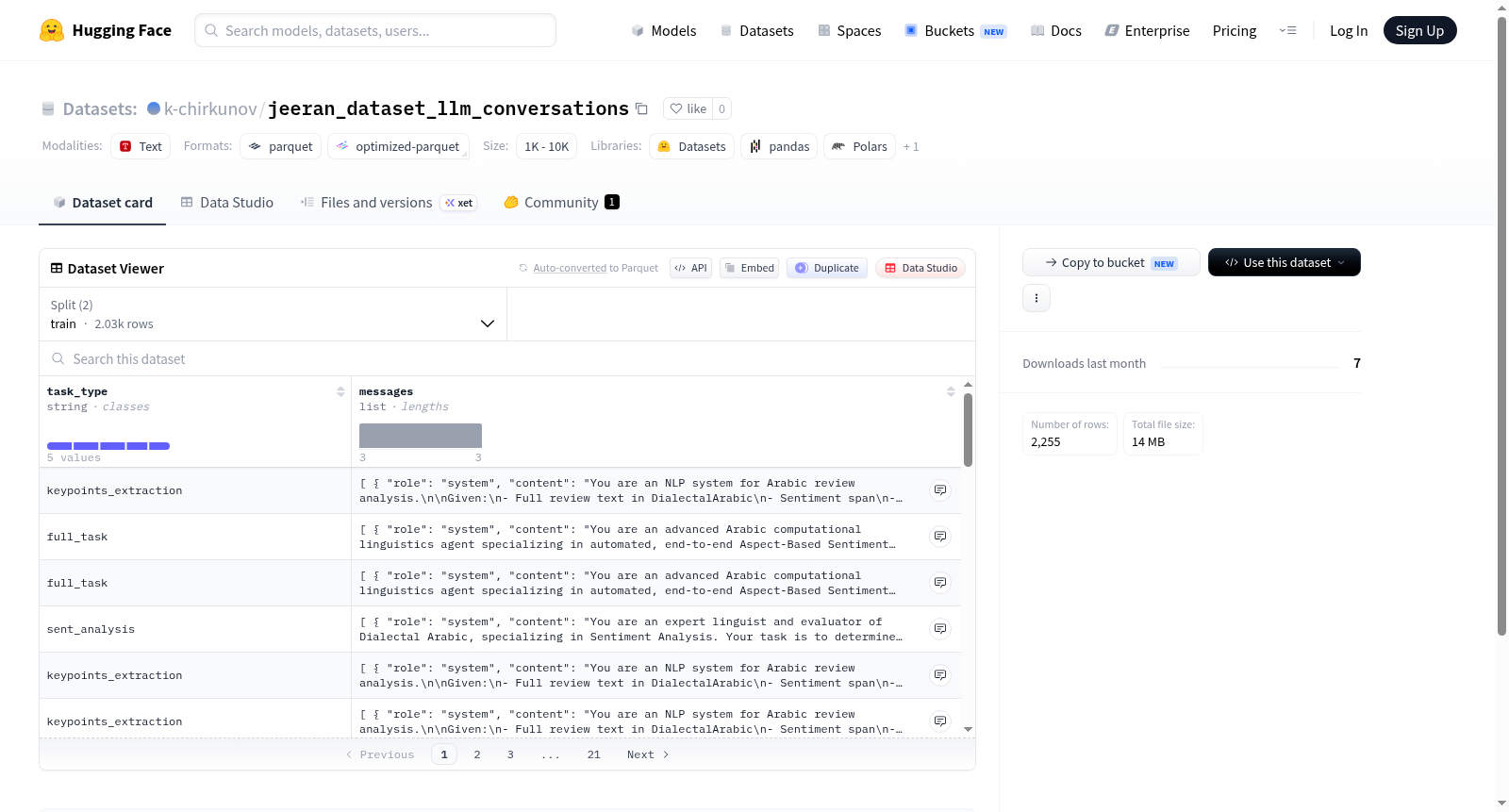
Task: Select the parquet format tag
Action: click(281, 146)
